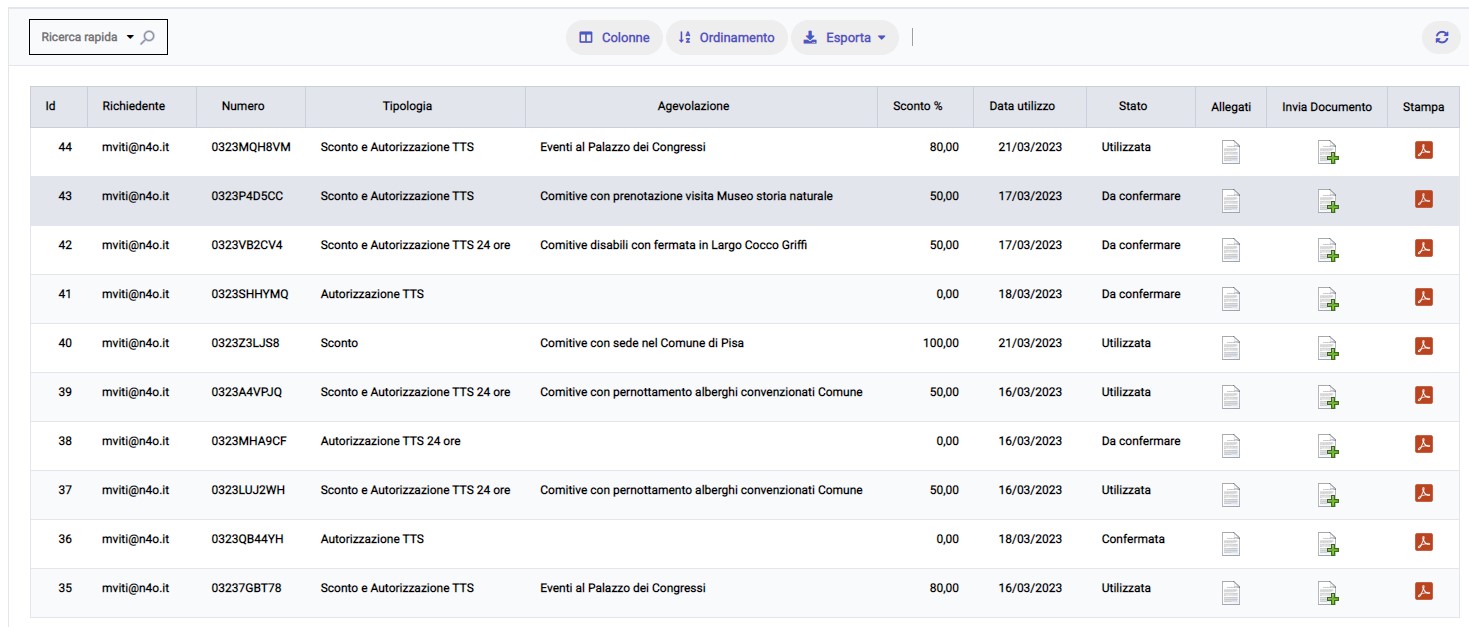
Task: Click the magnifier search icon
Action: coord(148,38)
